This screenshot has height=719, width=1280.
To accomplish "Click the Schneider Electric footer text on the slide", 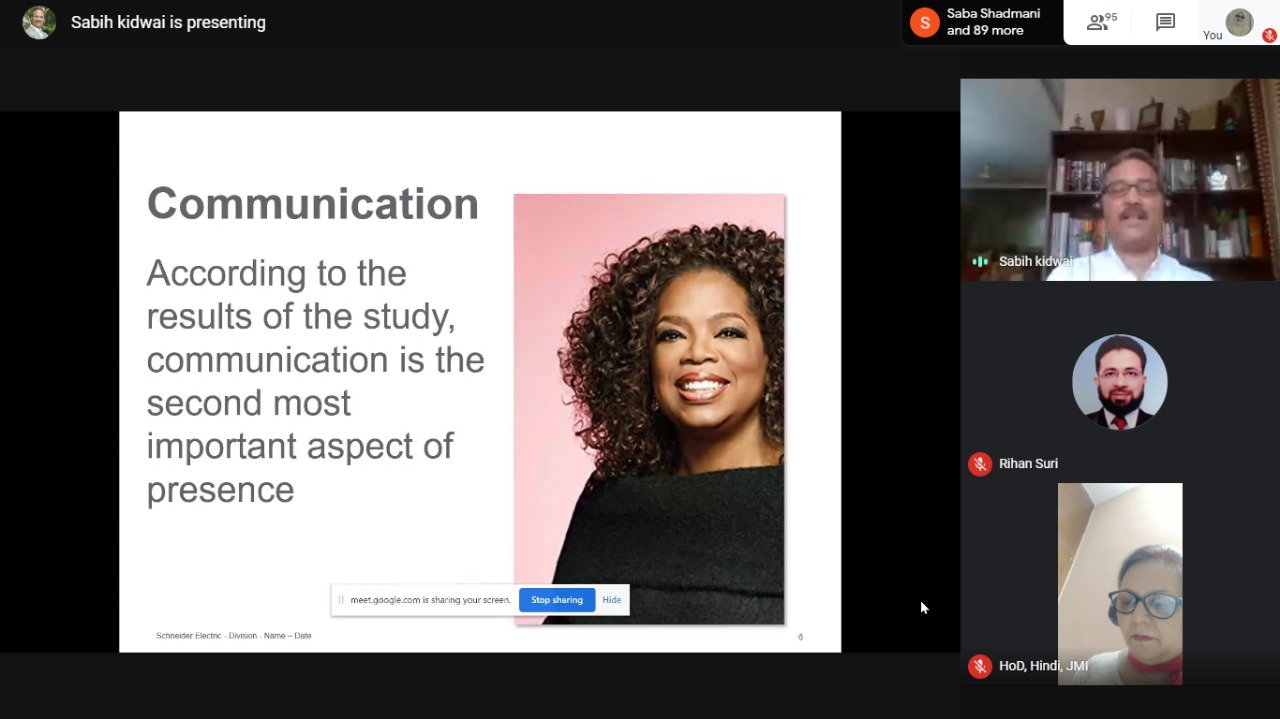I will click(233, 636).
